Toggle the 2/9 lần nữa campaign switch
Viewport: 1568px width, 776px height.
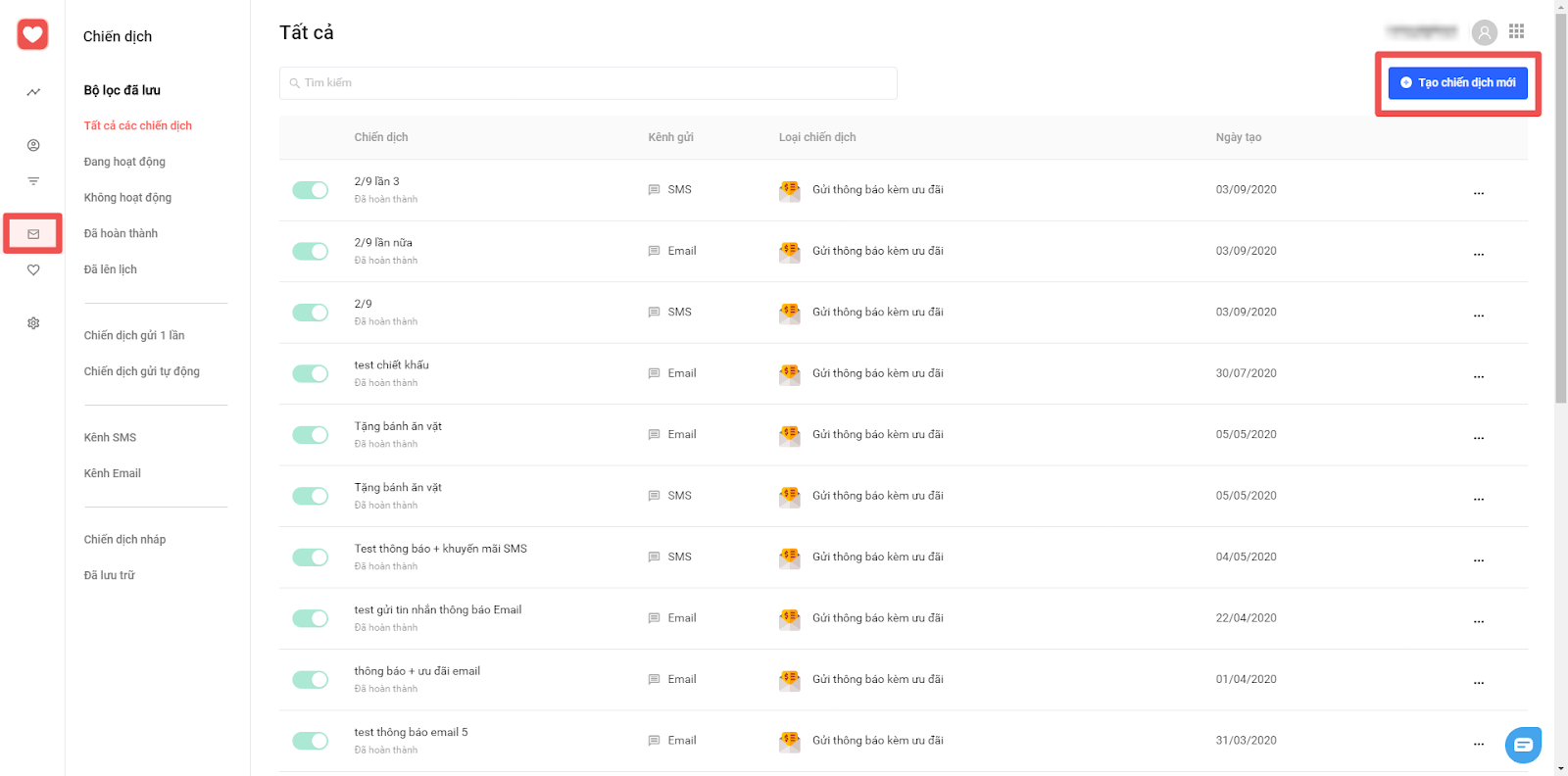311,252
